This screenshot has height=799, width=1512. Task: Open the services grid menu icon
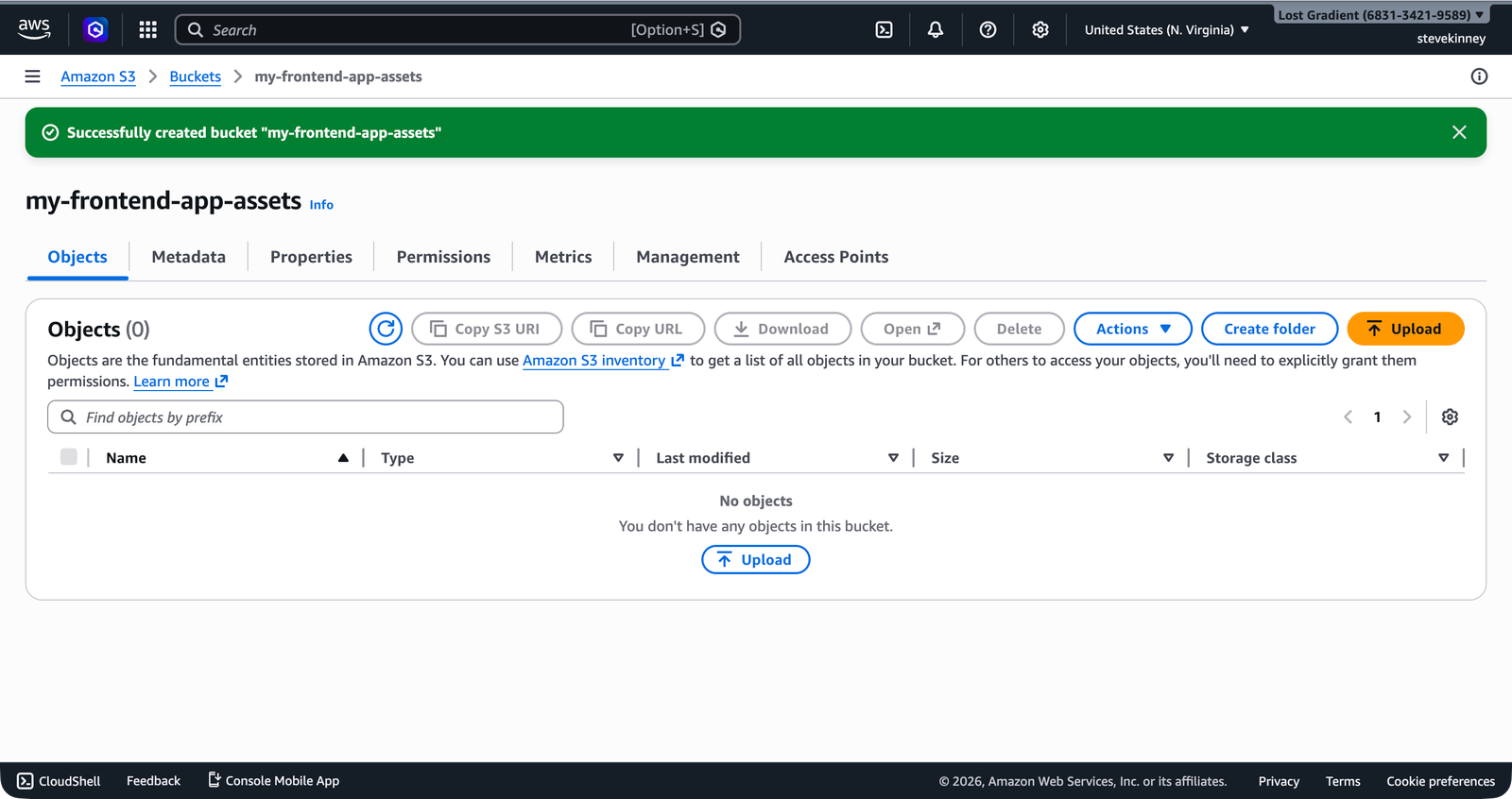(x=147, y=29)
